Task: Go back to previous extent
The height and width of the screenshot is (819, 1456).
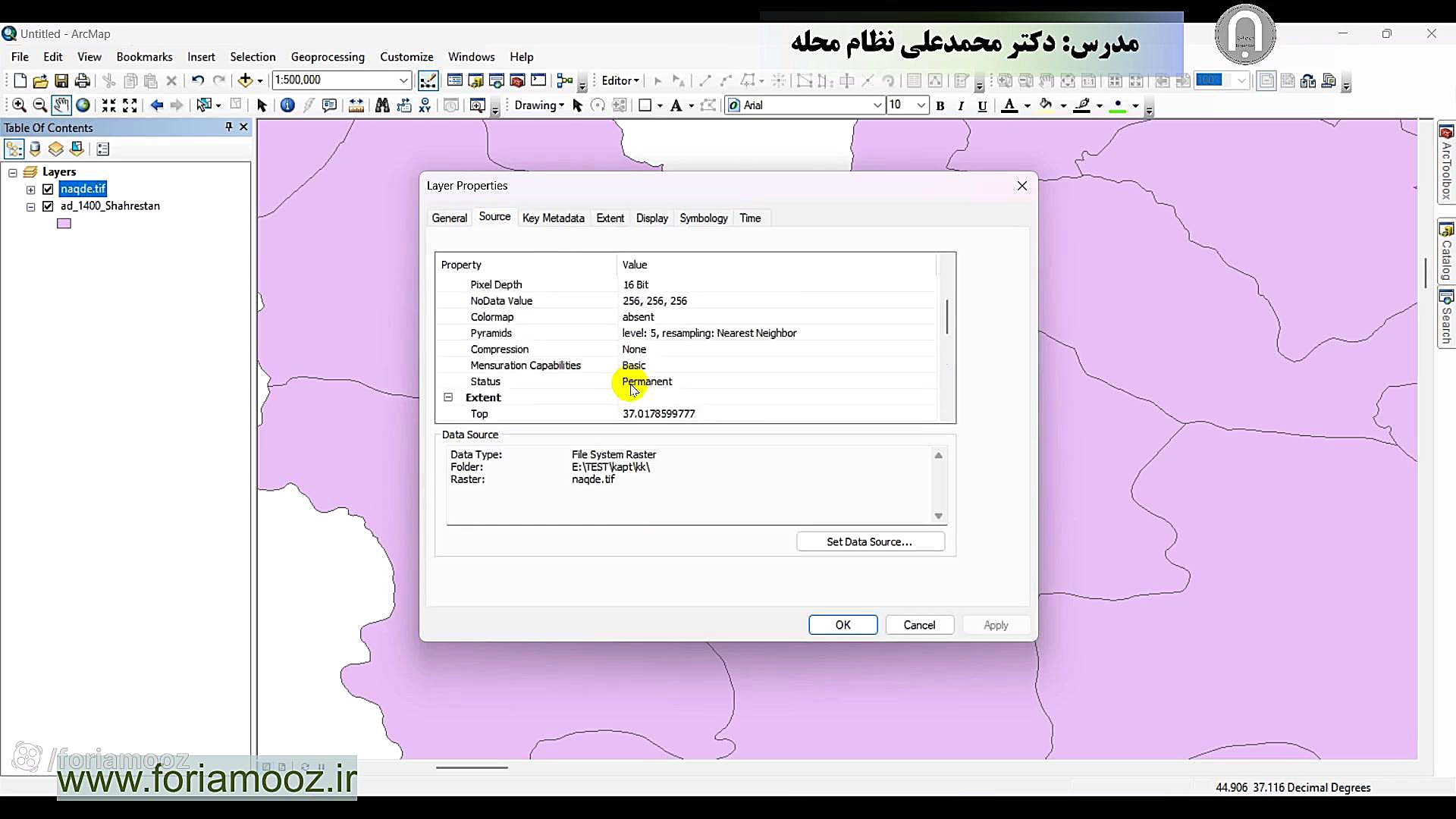Action: pyautogui.click(x=156, y=105)
